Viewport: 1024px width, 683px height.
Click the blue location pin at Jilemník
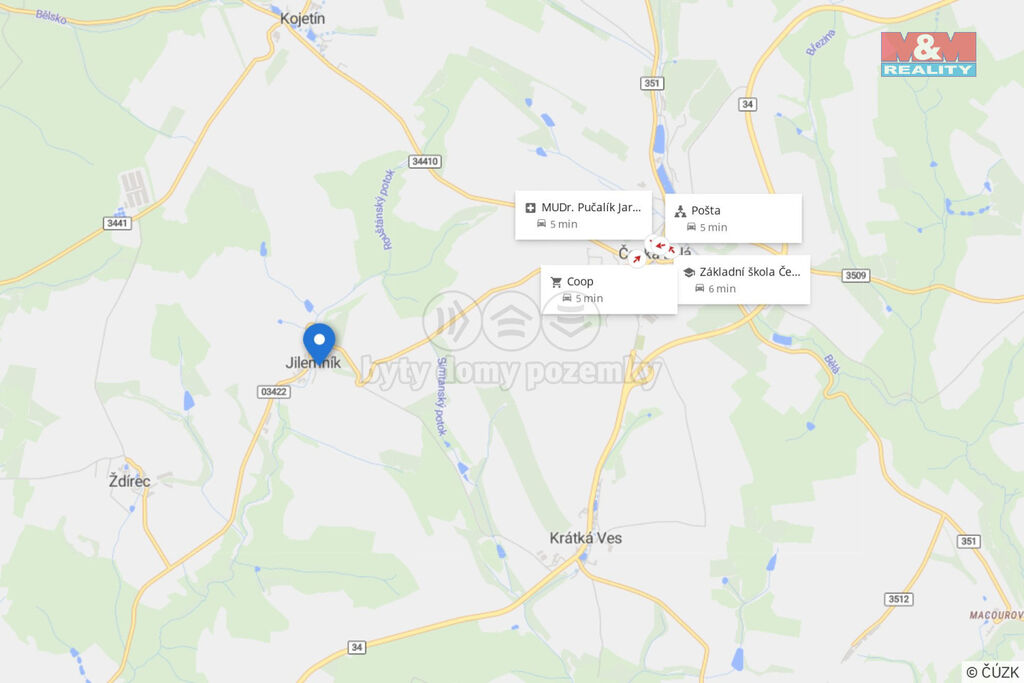click(x=319, y=344)
